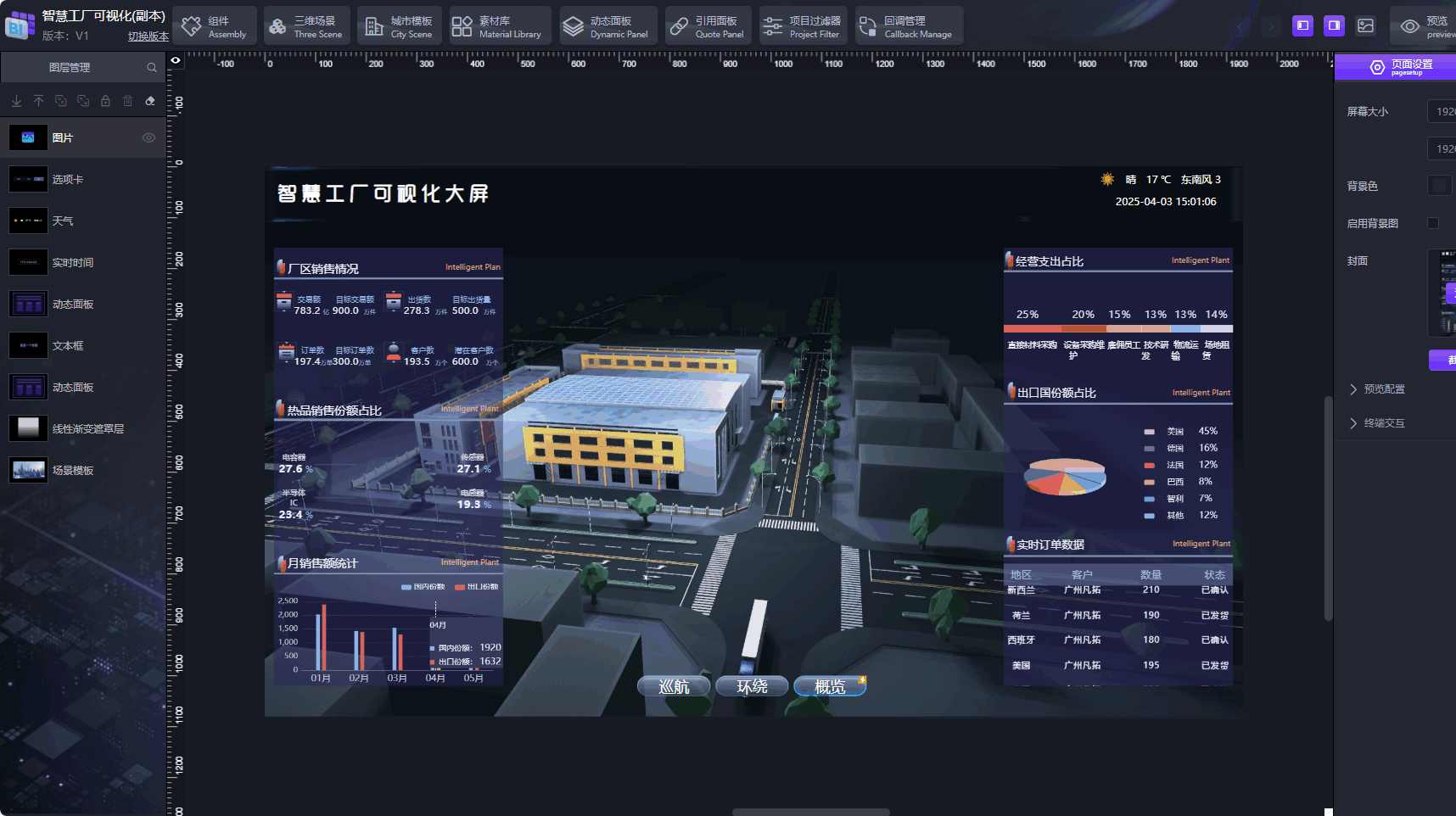
Task: Expand the 预览配置 section
Action: click(1384, 389)
